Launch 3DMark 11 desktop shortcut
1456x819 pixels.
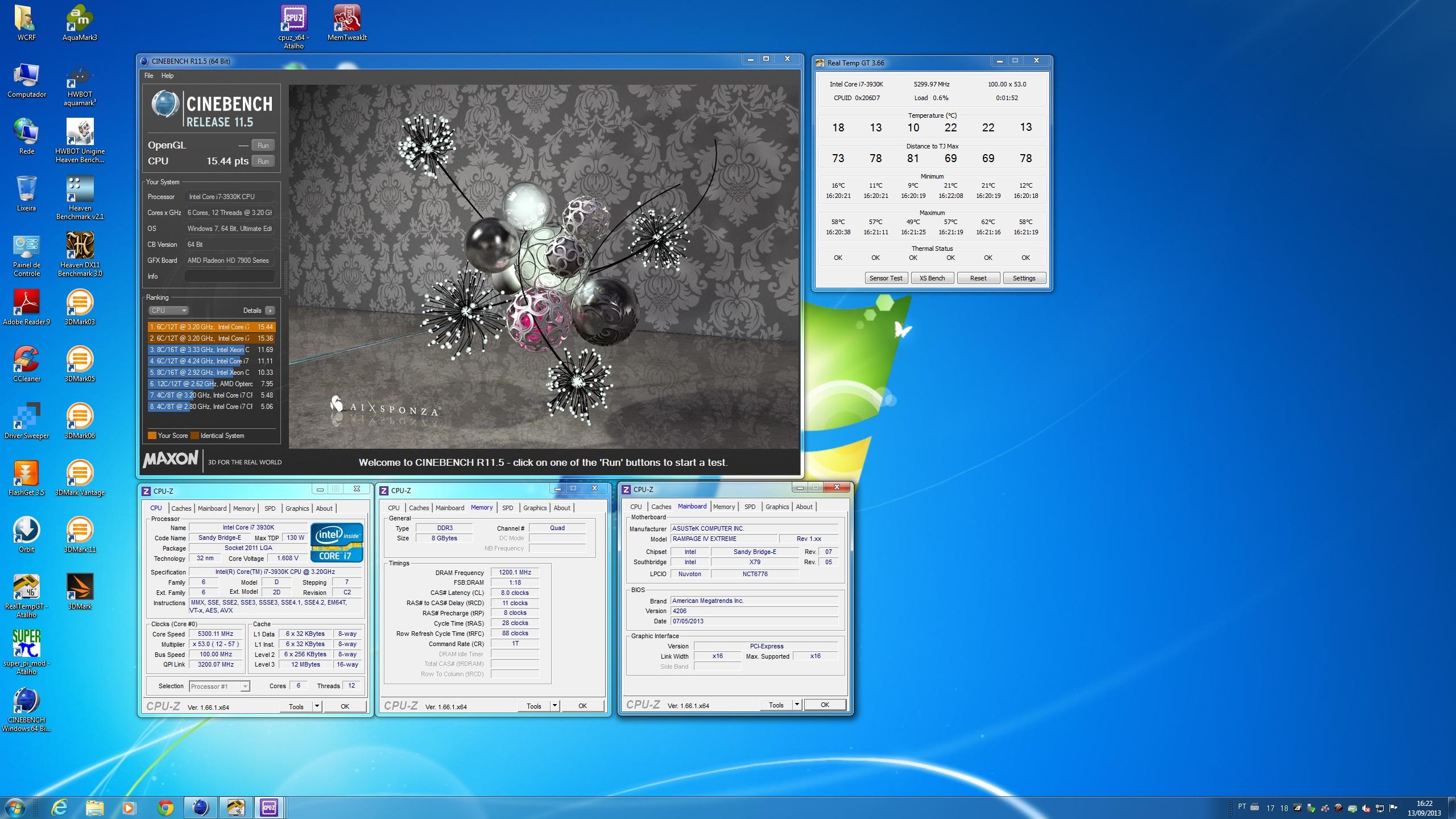coord(80,535)
